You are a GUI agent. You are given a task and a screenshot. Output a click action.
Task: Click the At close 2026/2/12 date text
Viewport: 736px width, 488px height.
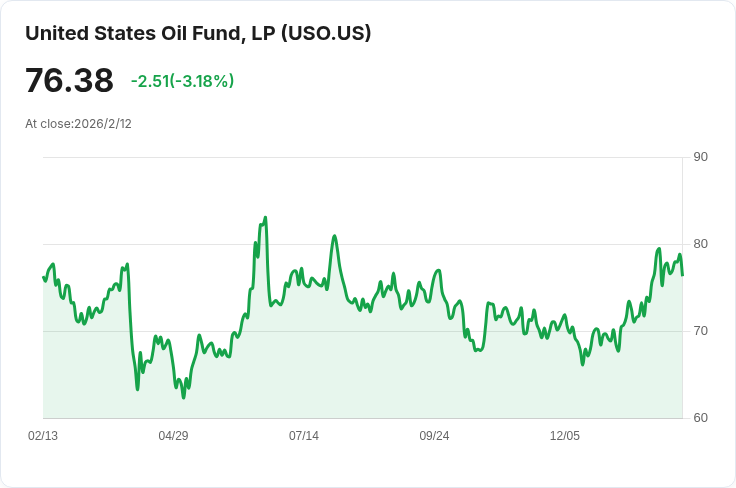click(78, 124)
